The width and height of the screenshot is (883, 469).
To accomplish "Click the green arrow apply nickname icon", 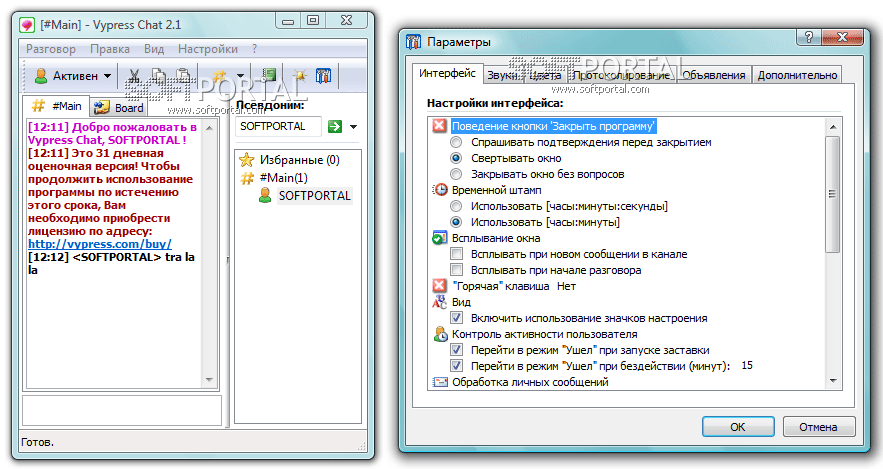I will click(x=335, y=126).
